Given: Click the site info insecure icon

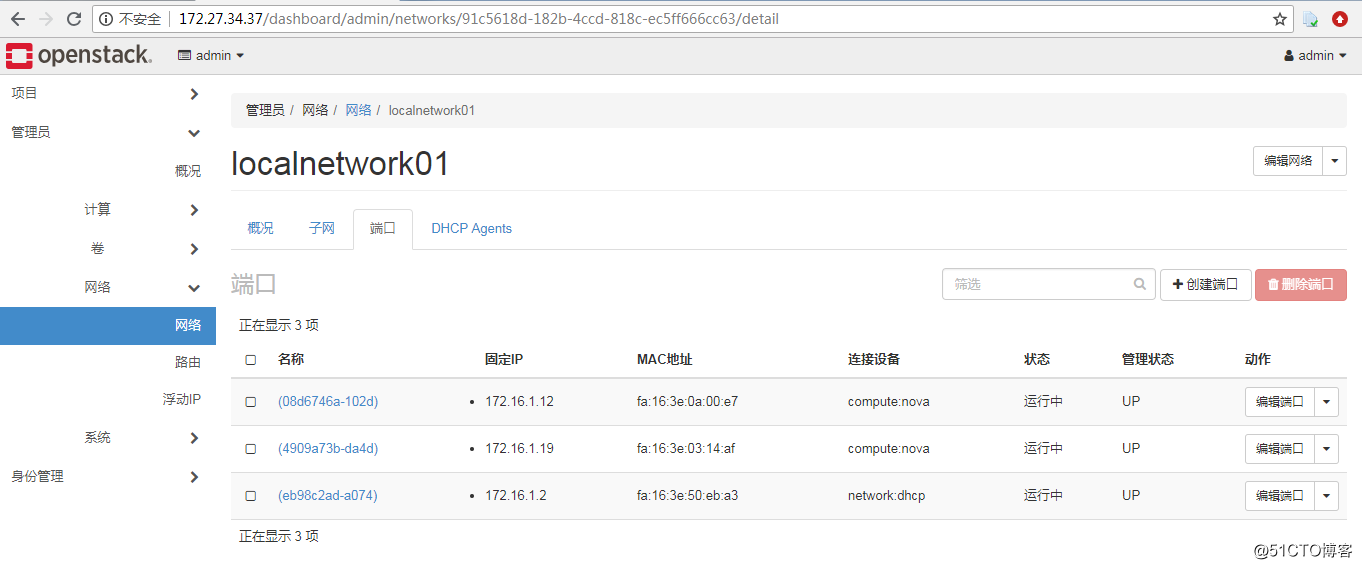Looking at the screenshot, I should point(107,19).
